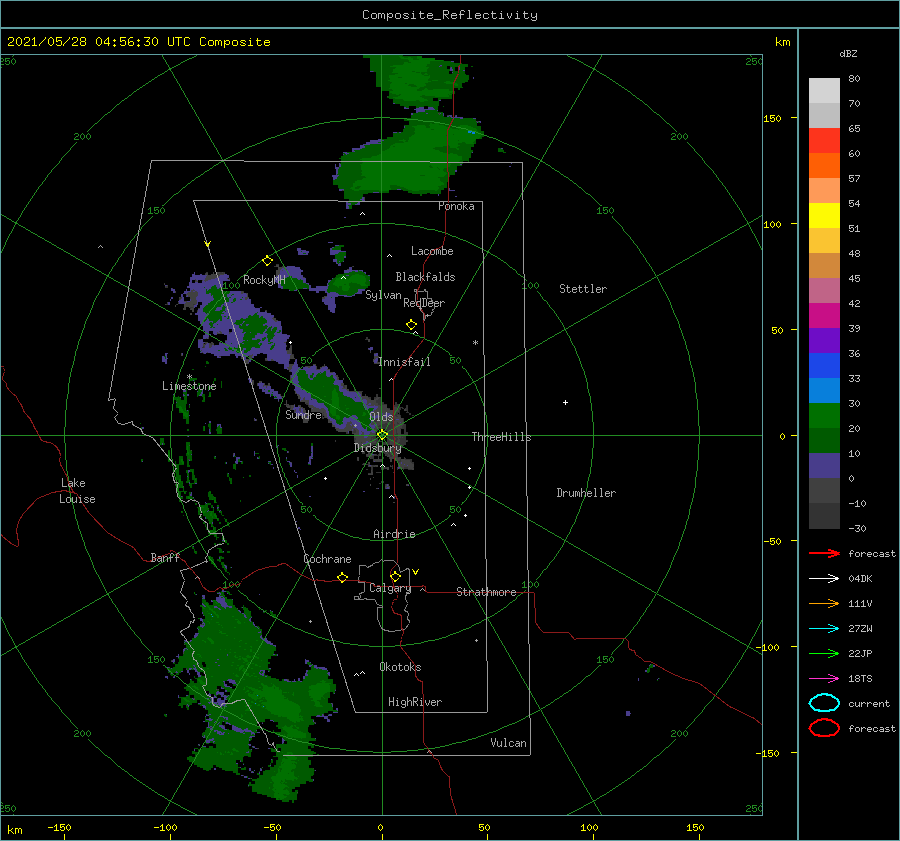
Task: Click the Cochrane label
Action: (327, 559)
